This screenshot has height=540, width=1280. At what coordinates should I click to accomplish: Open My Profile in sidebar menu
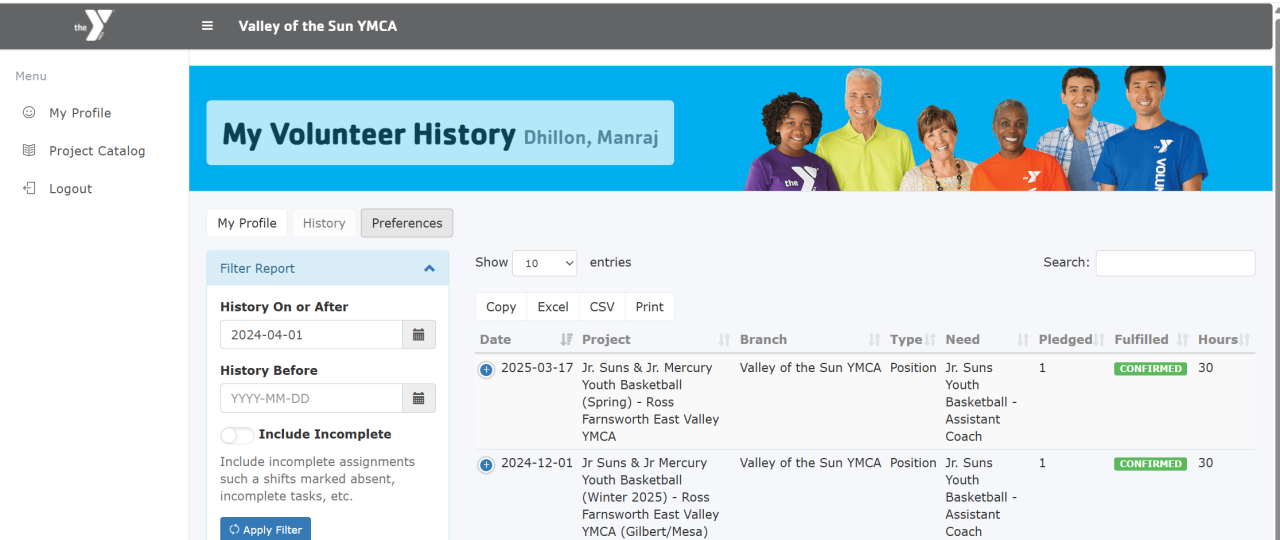[80, 113]
